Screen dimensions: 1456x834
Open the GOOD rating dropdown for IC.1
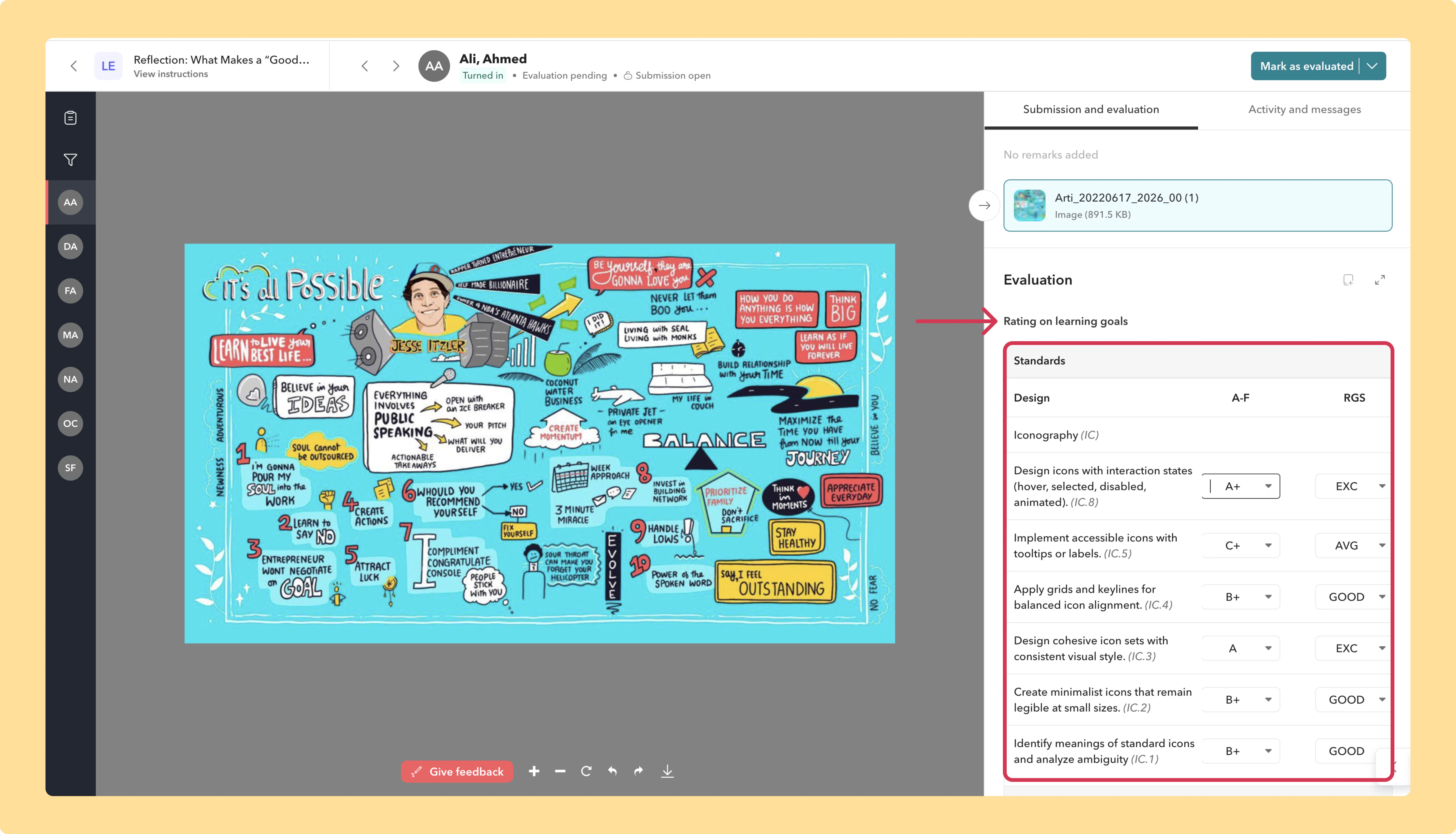click(x=1346, y=751)
